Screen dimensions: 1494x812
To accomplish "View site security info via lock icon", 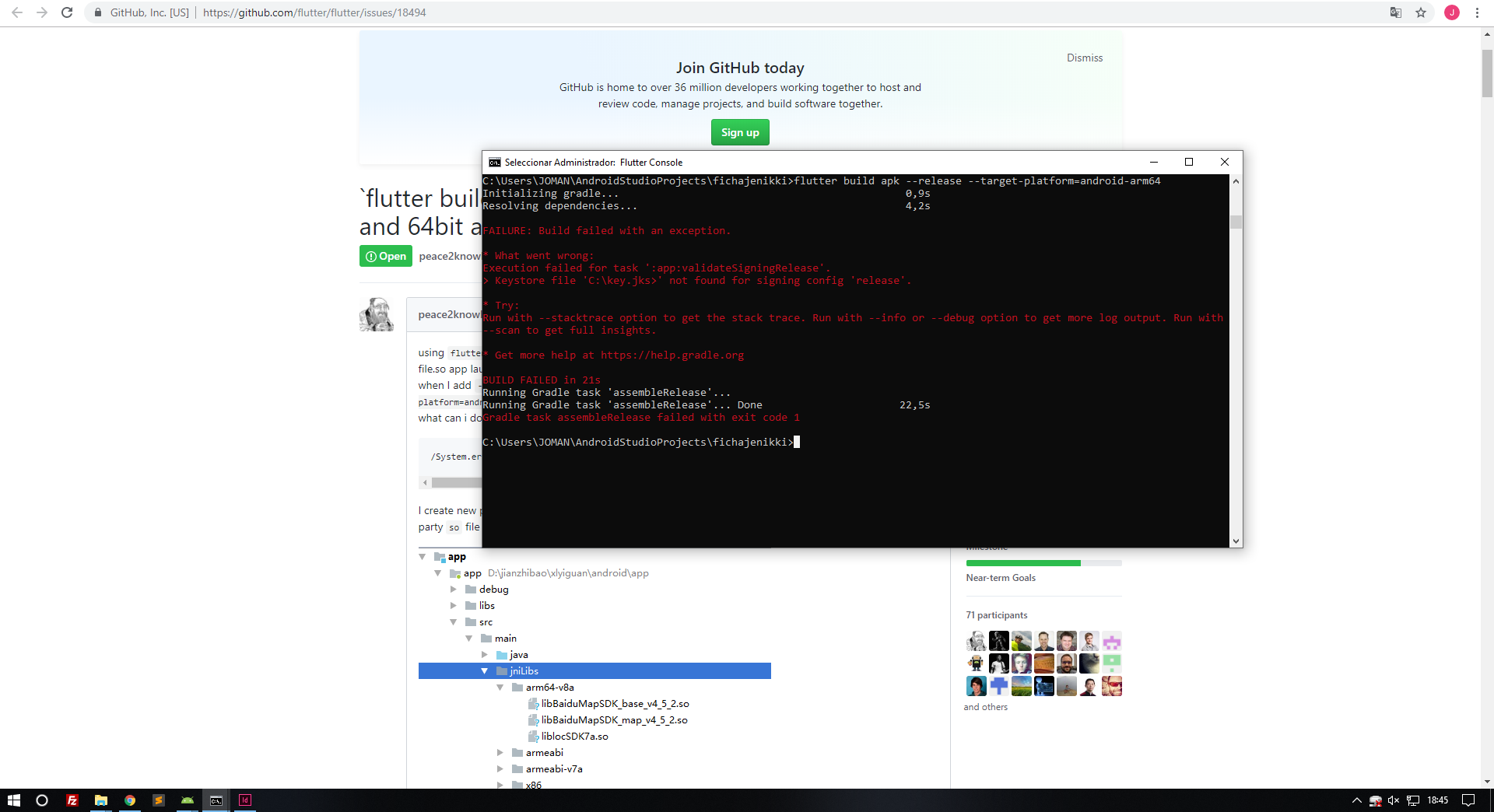I will [97, 12].
